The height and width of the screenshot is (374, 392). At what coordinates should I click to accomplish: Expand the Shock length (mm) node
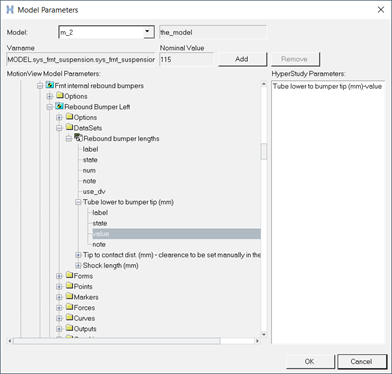coord(78,266)
